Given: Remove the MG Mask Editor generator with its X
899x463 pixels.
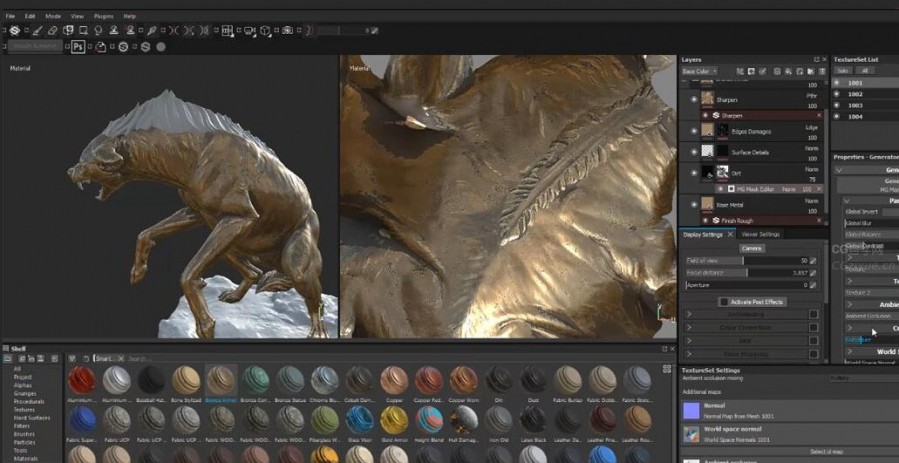Looking at the screenshot, I should 819,189.
